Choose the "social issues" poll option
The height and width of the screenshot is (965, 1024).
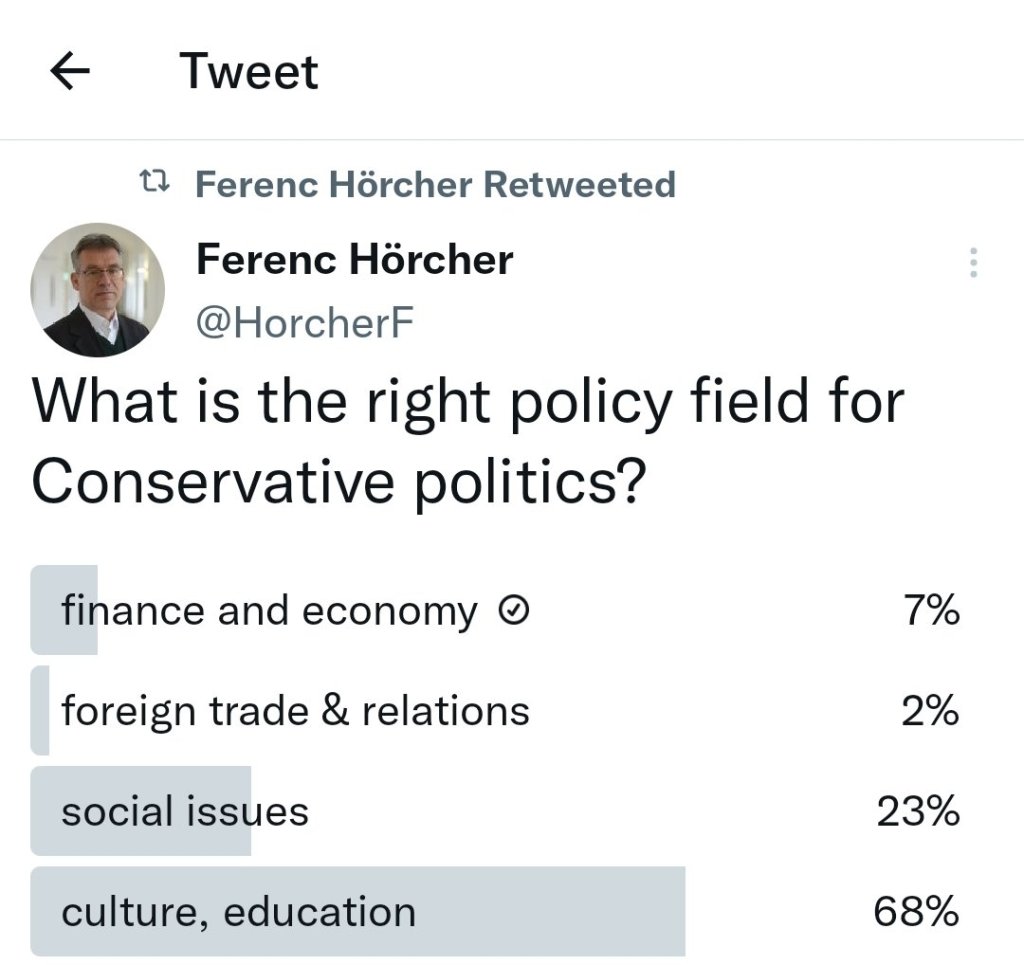[x=185, y=811]
